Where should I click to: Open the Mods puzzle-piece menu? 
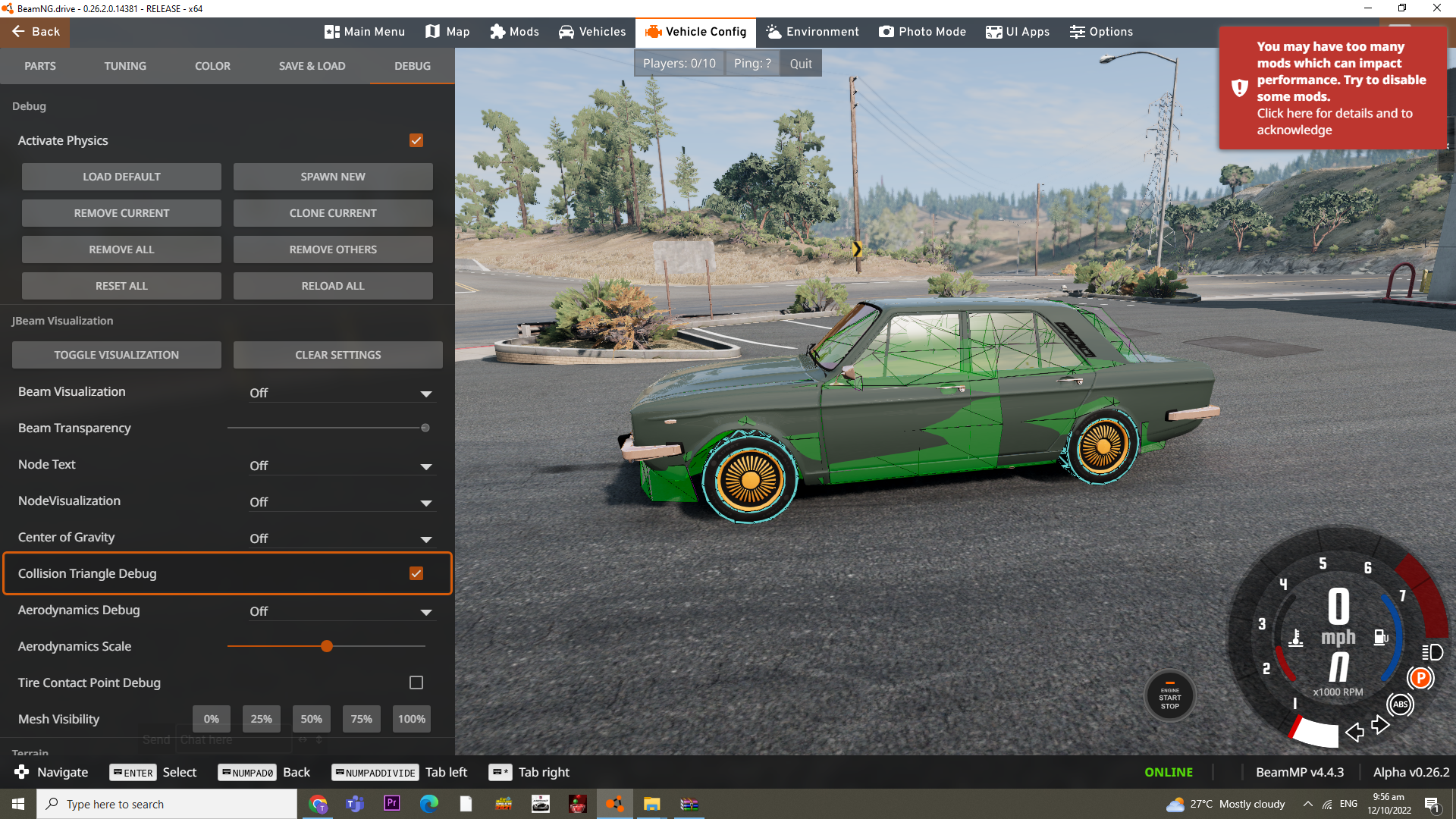click(514, 32)
